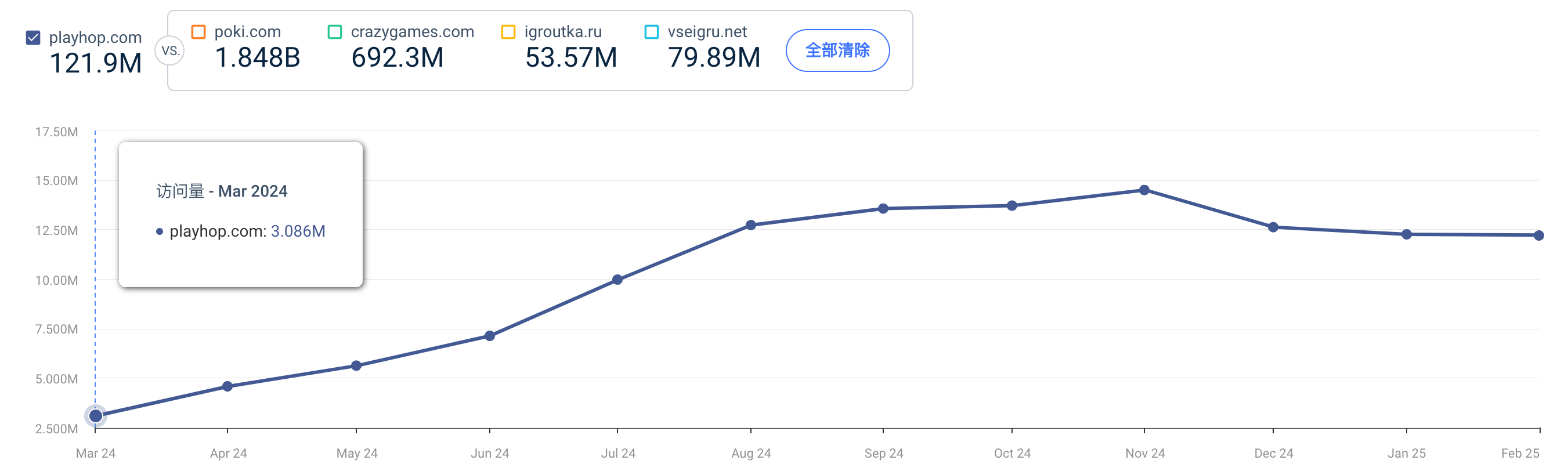Click the May 24 data point

tap(356, 366)
